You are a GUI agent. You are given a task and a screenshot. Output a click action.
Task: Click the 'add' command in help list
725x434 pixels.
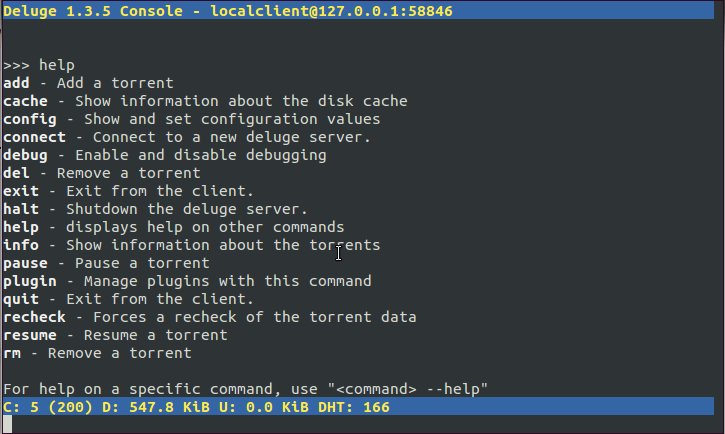coord(16,83)
